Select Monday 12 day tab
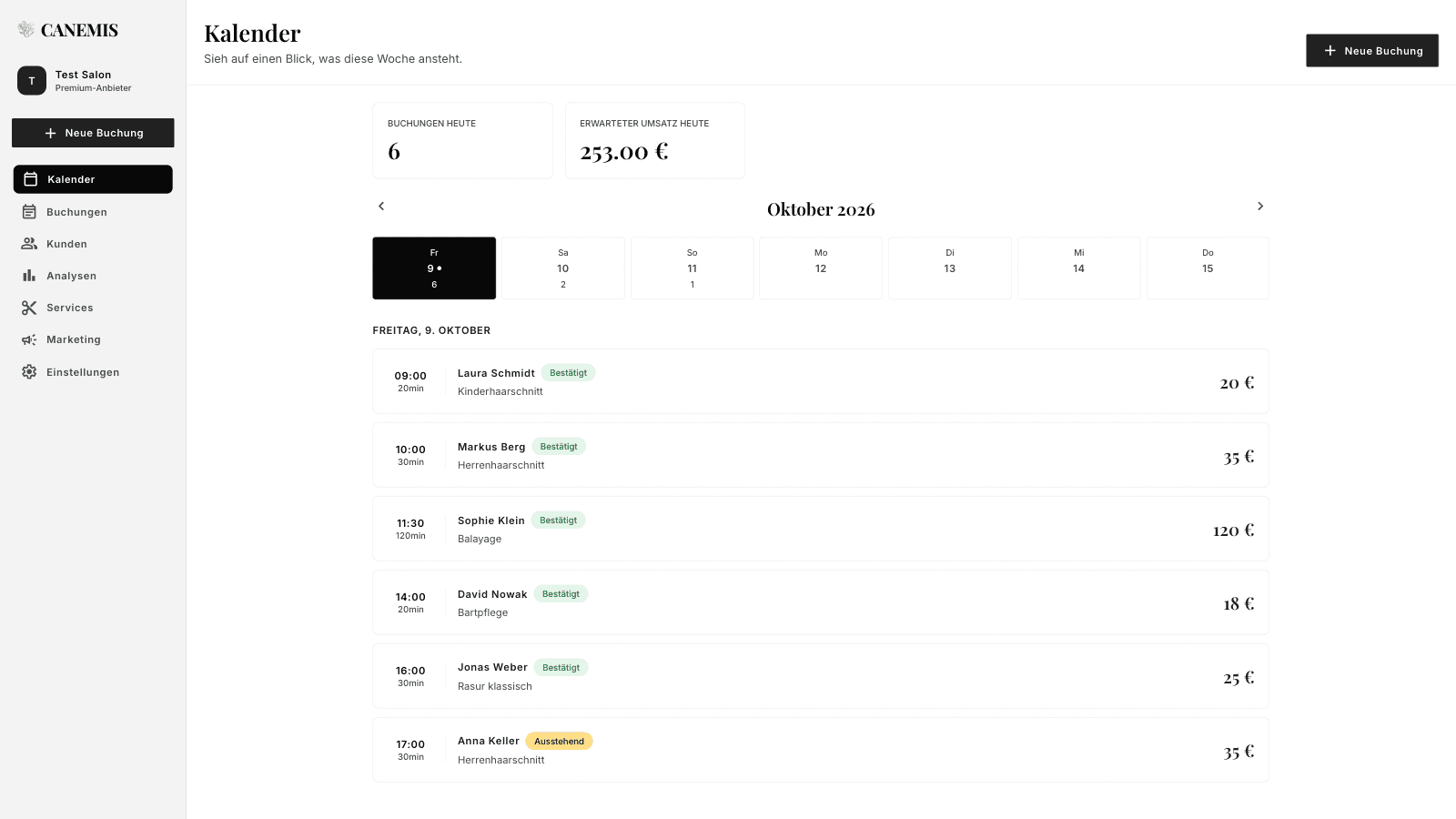The image size is (1456, 819). 821,268
